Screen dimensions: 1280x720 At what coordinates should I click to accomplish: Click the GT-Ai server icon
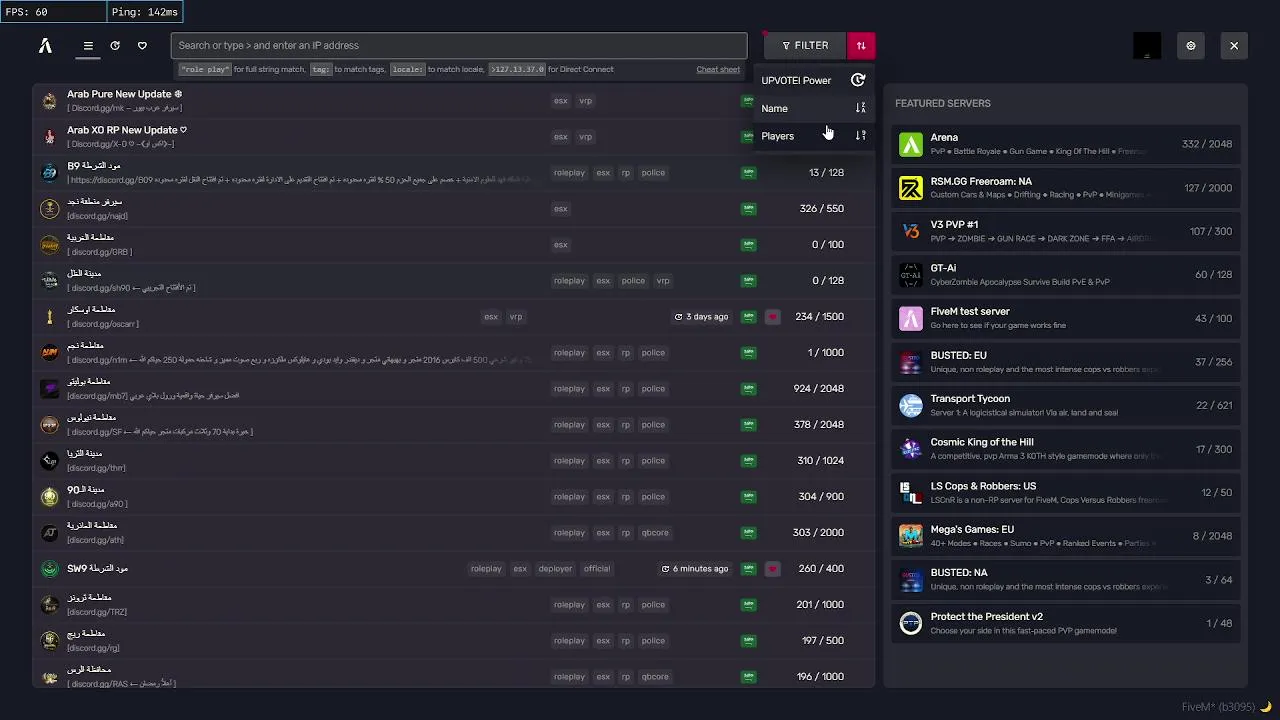[910, 274]
